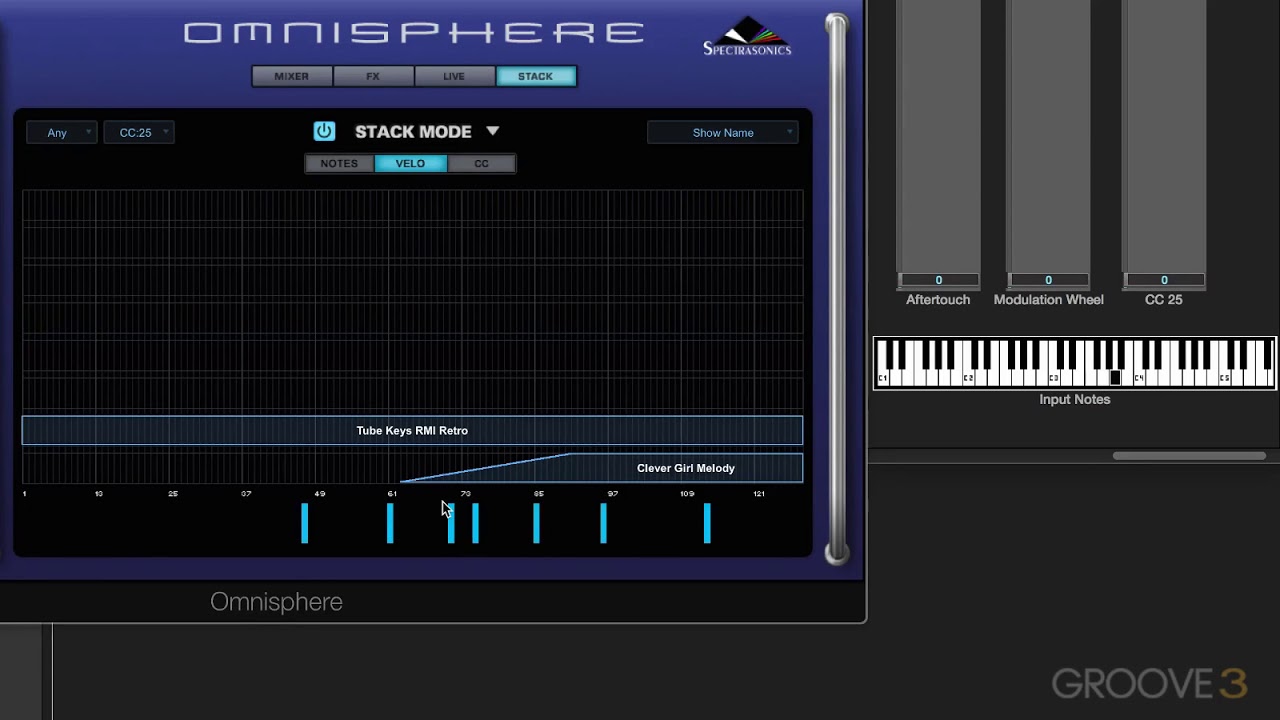
Task: Toggle the Stack Mode power button
Action: pos(324,131)
